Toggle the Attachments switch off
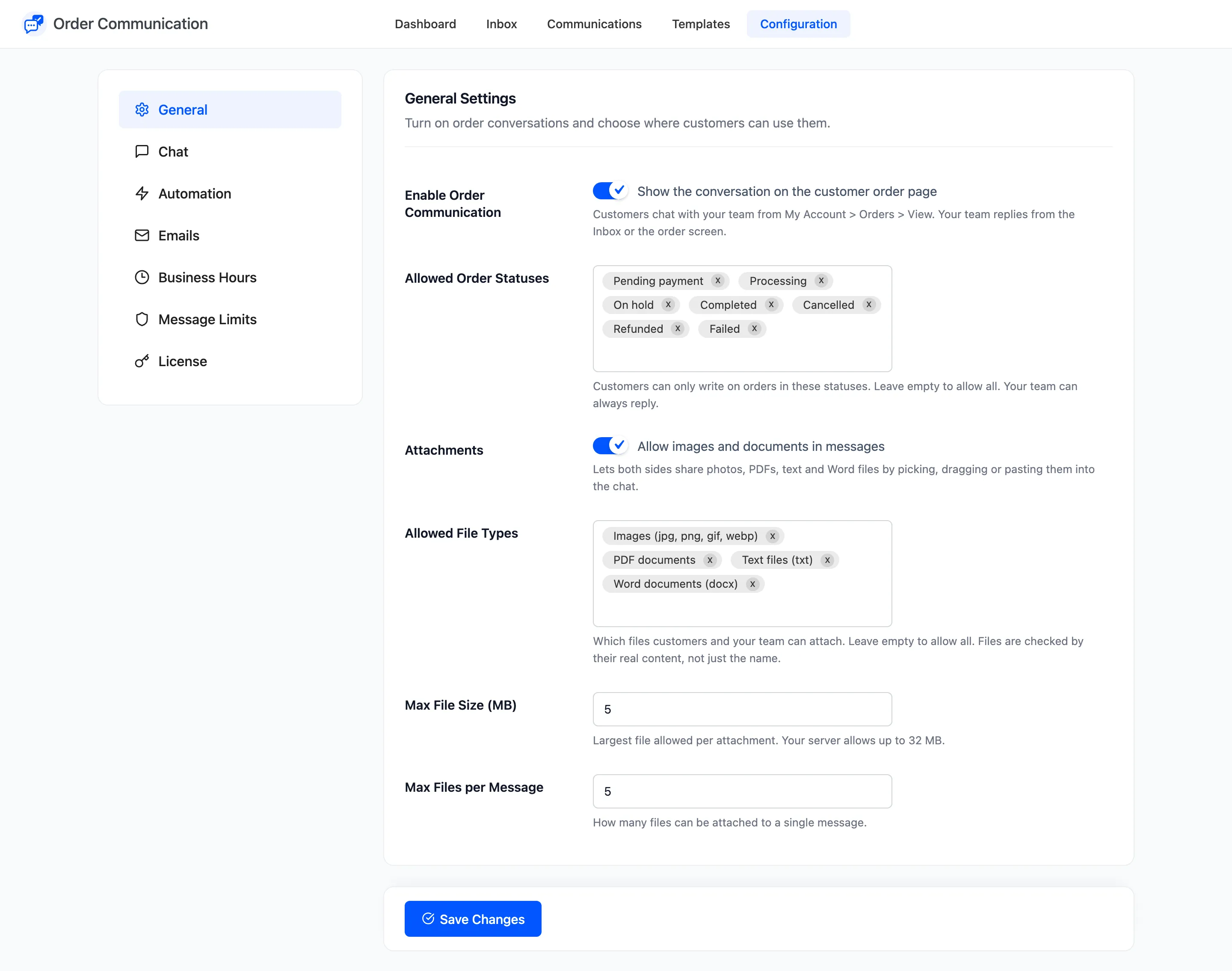The image size is (1232, 971). point(610,446)
